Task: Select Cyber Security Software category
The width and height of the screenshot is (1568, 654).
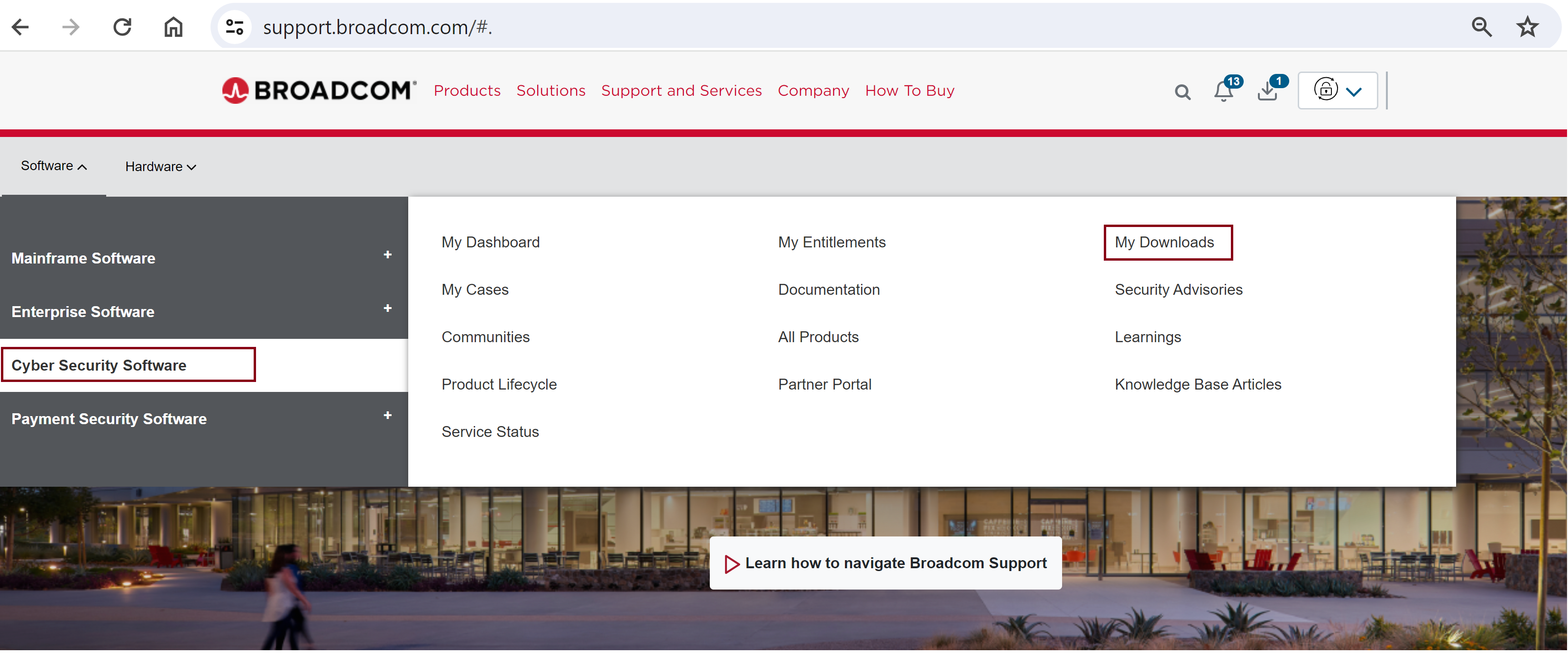Action: coord(99,365)
